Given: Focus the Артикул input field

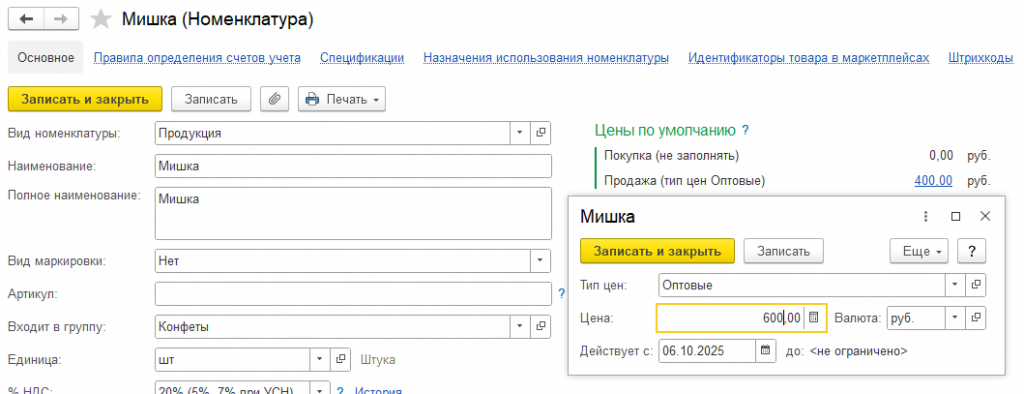Looking at the screenshot, I should click(353, 294).
